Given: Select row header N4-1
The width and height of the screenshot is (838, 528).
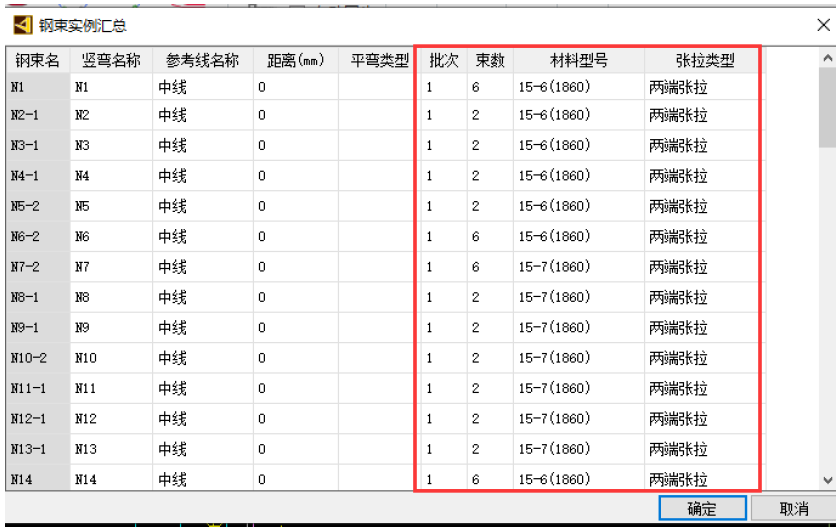Looking at the screenshot, I should 37,176.
